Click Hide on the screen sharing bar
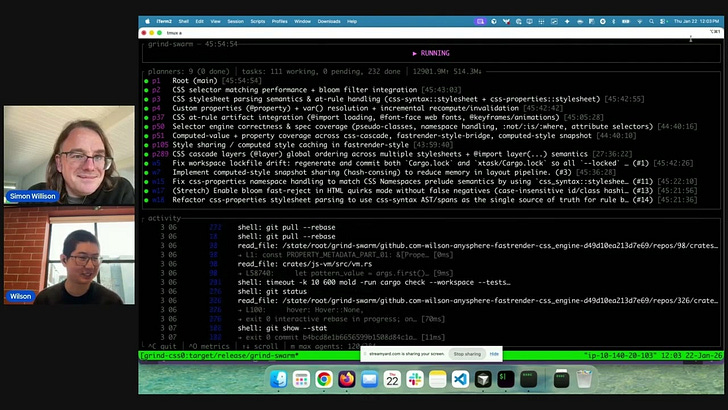Screen dimensions: 728x410 click(494, 354)
